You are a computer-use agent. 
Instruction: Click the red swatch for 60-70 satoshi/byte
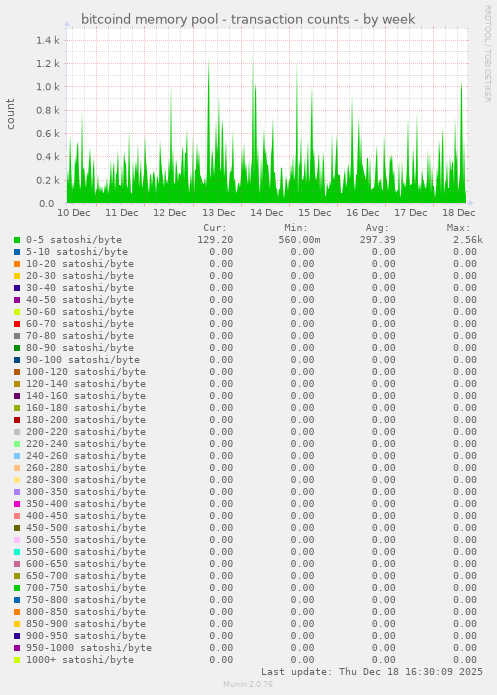[17, 324]
